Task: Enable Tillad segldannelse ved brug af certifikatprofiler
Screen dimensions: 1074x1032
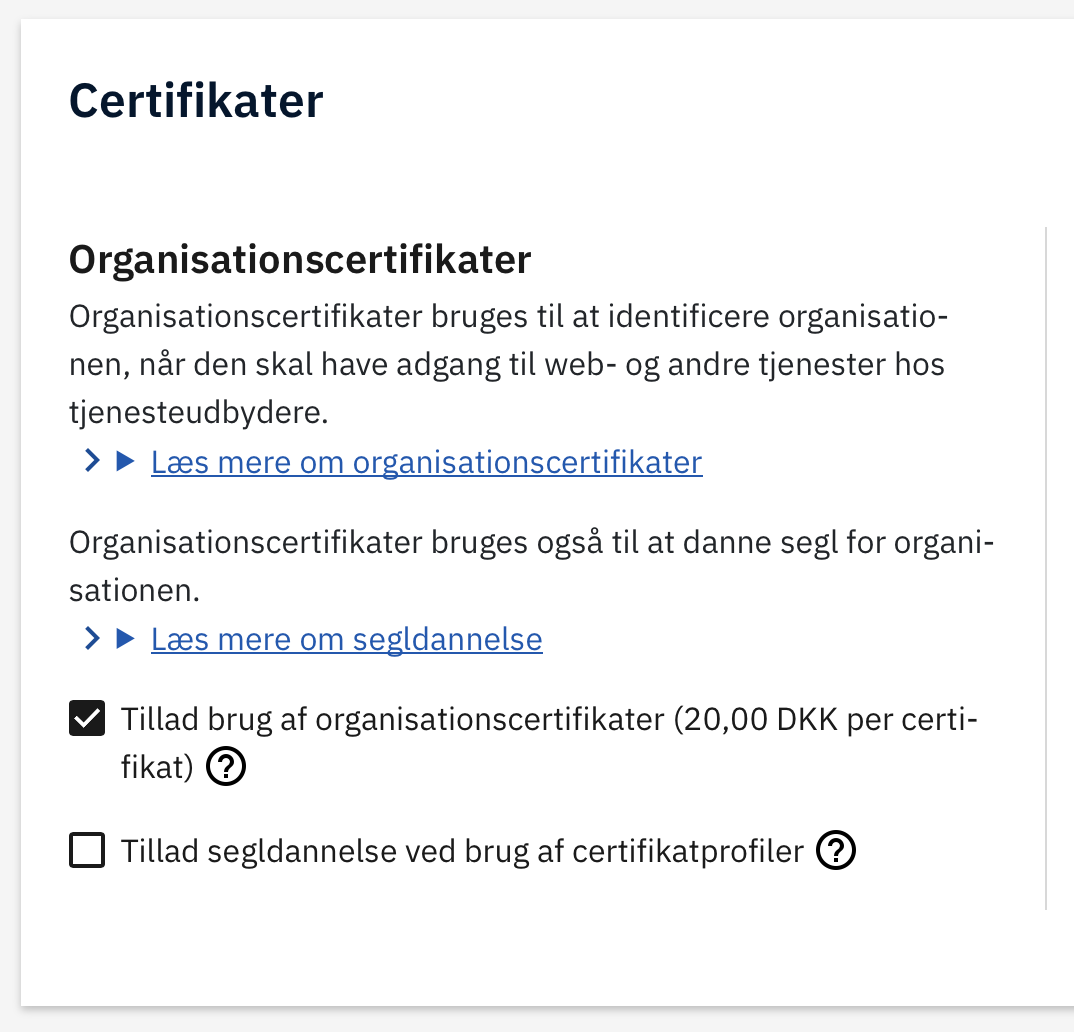Action: click(87, 851)
